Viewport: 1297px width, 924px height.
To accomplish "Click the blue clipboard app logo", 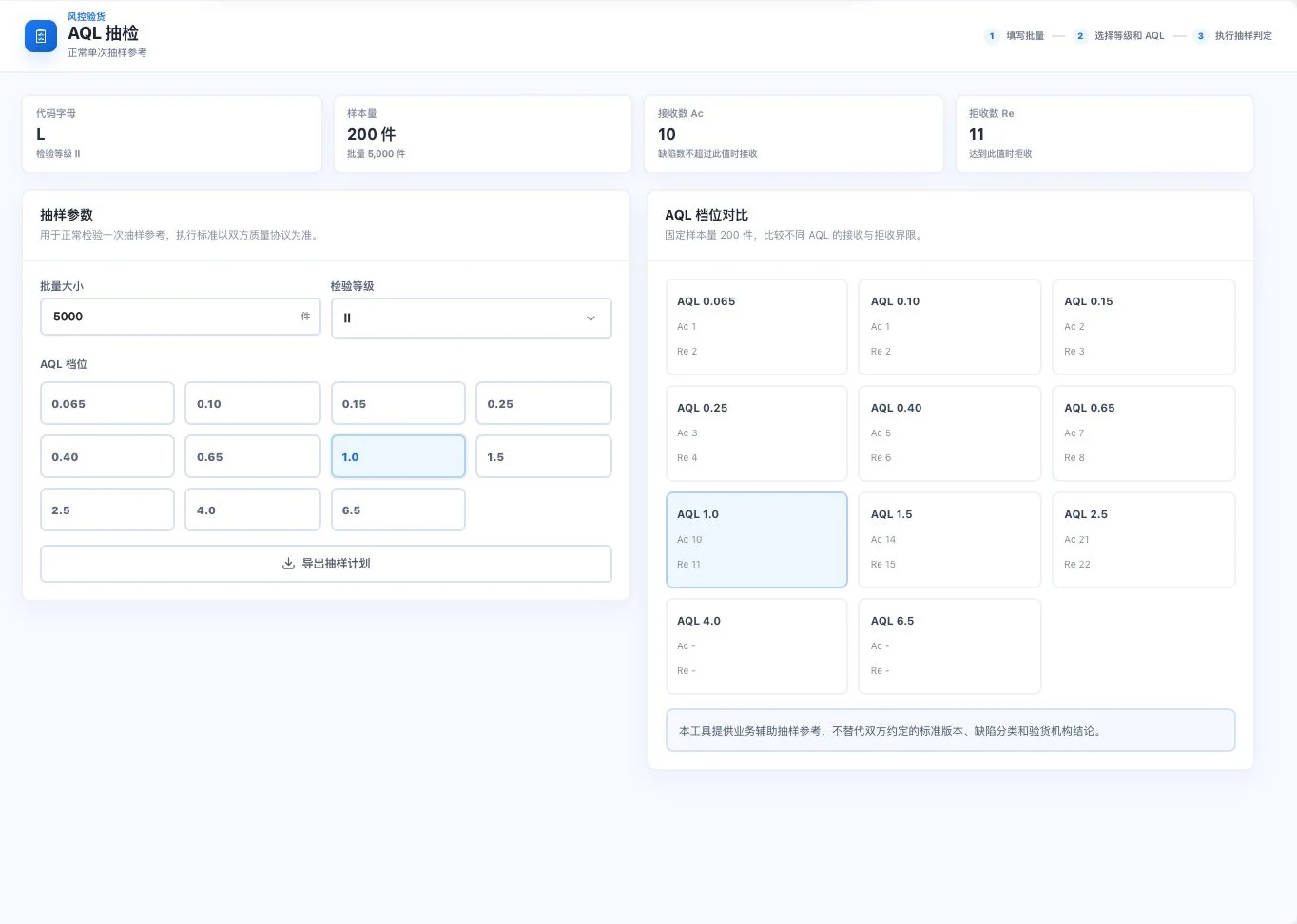I will pos(40,36).
